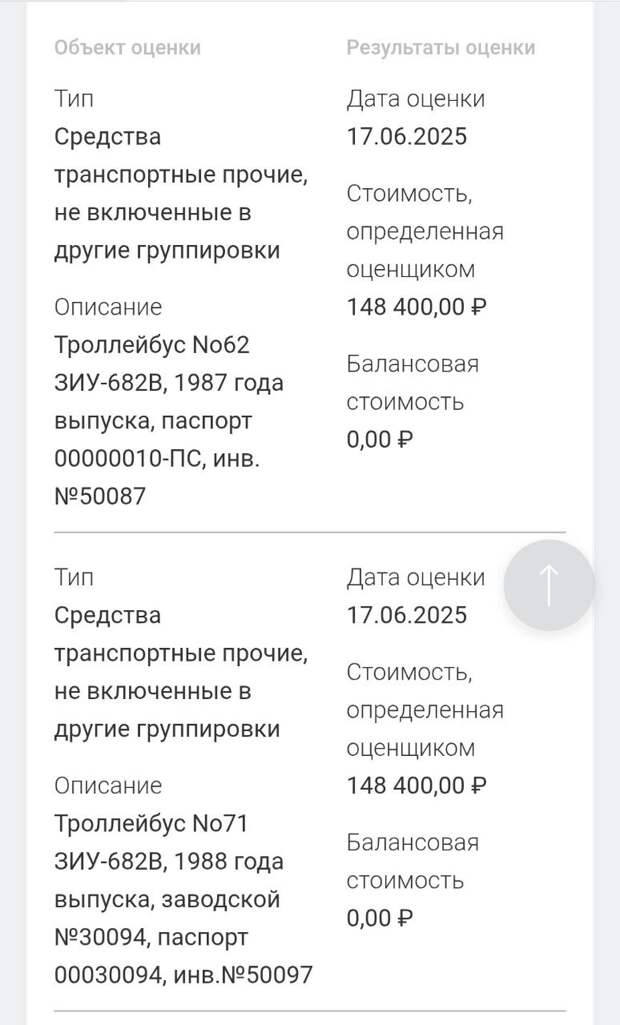Screen dimensions: 620x1025
Task: Click the Тип label of the second entry
Action: pos(74,577)
